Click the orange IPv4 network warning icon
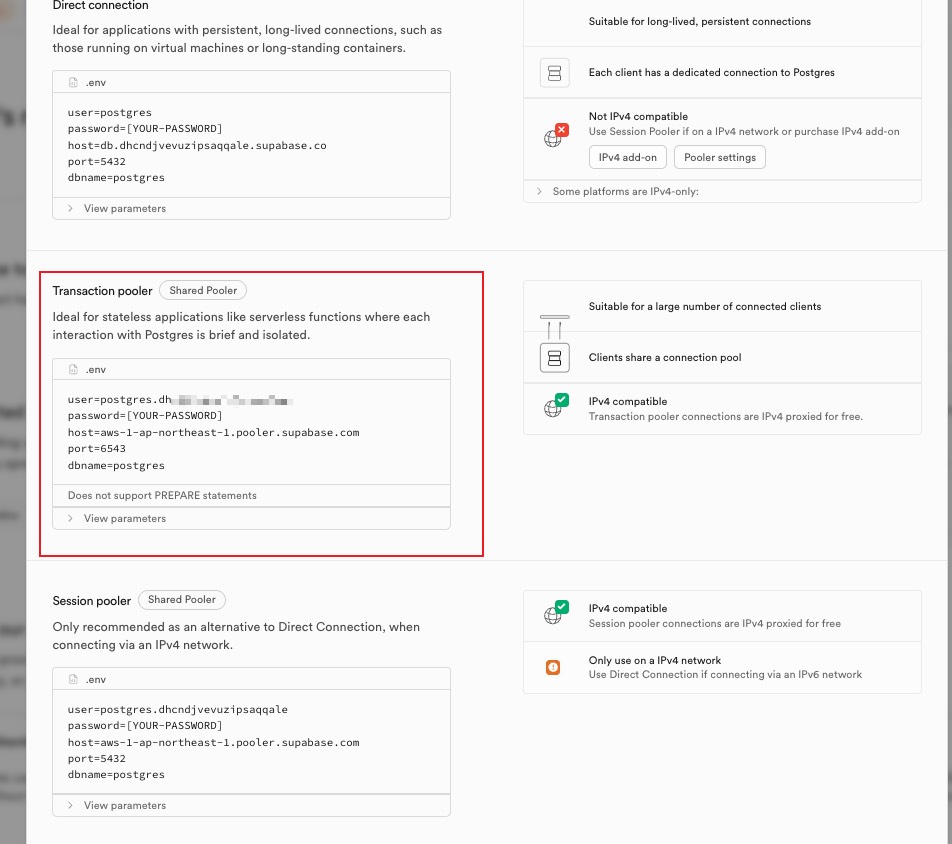This screenshot has width=952, height=844. click(x=553, y=667)
